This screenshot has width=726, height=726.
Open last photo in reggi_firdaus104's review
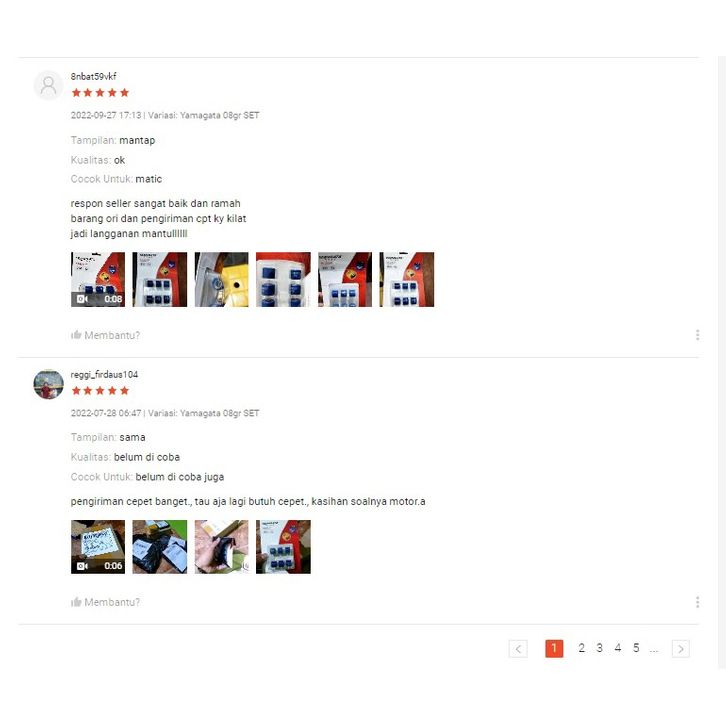[x=283, y=547]
